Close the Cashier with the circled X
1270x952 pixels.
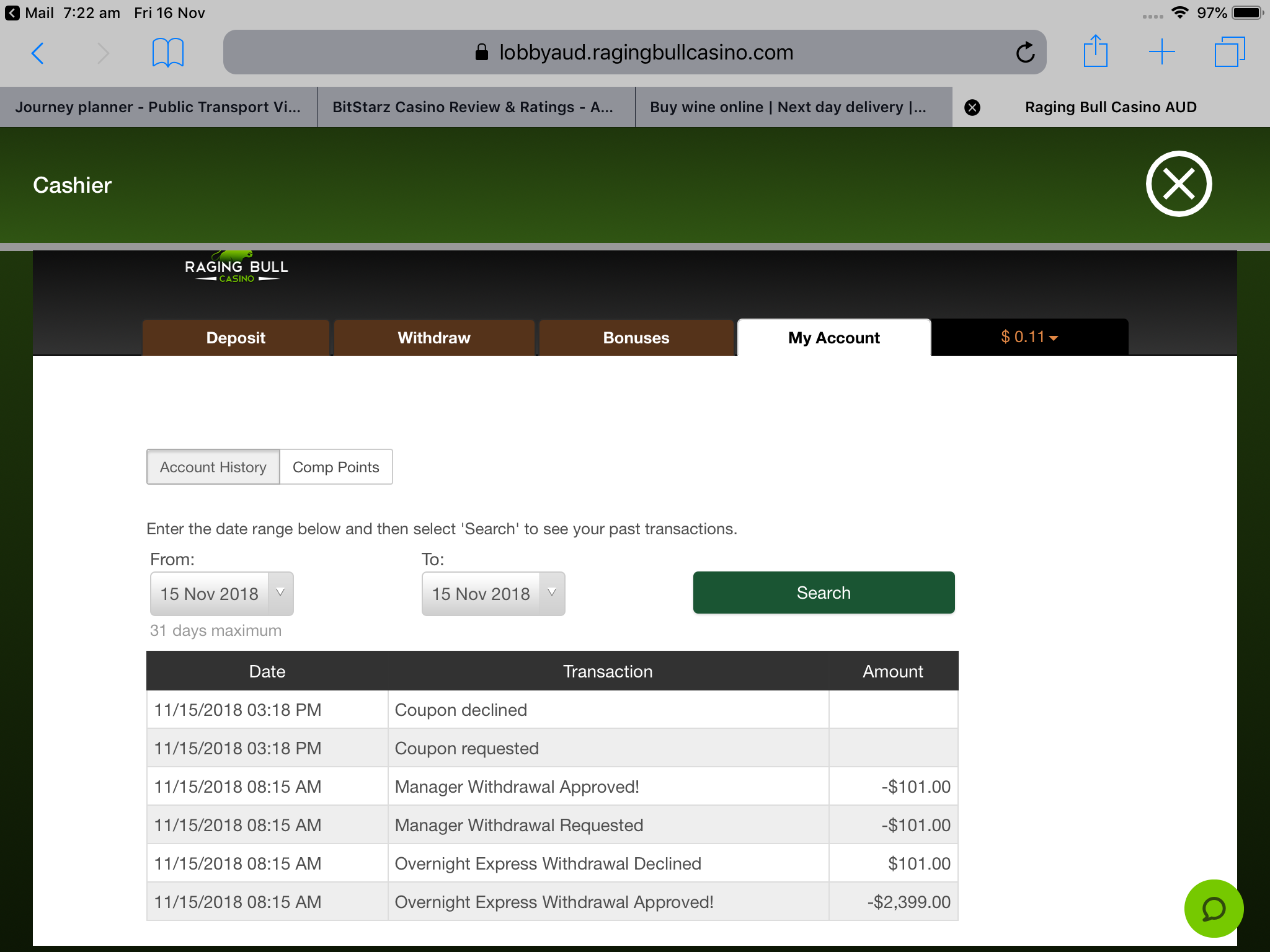pyautogui.click(x=1178, y=184)
